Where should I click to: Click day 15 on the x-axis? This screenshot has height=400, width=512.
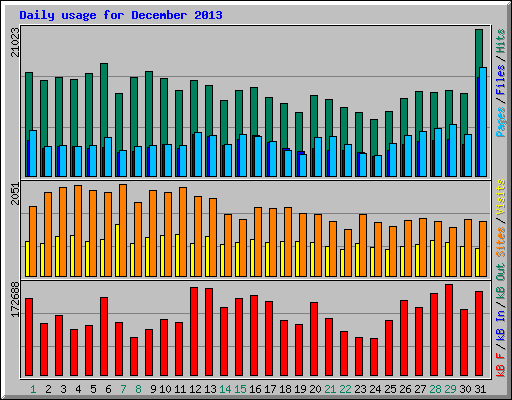coord(240,389)
